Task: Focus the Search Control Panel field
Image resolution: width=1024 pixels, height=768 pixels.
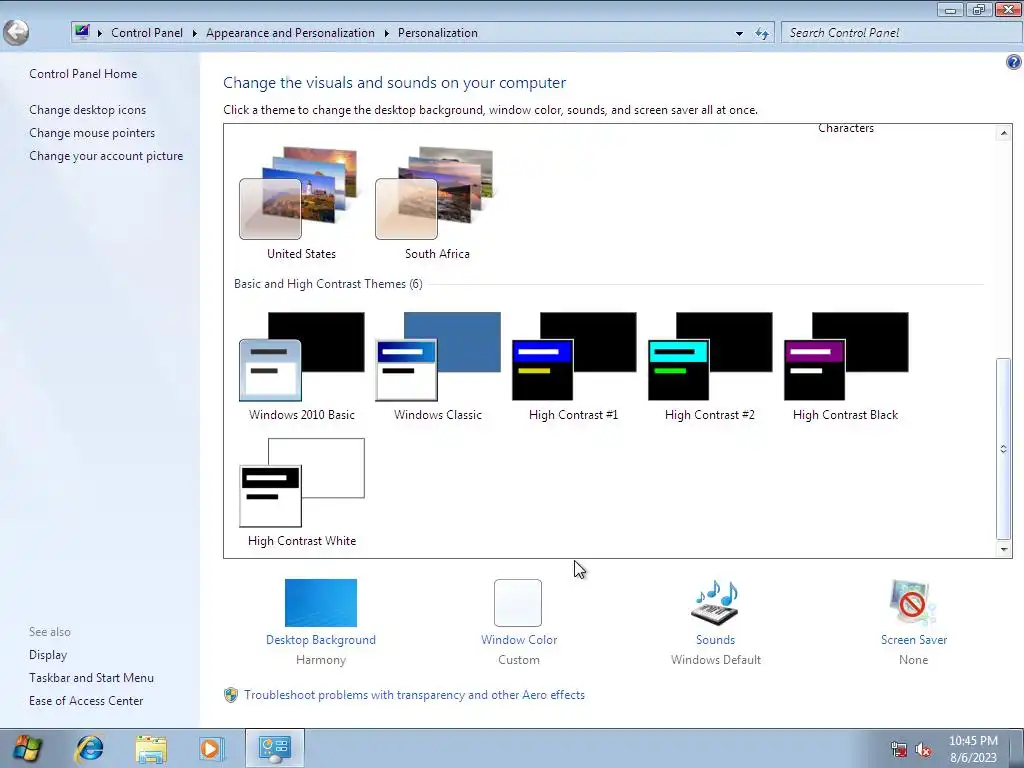Action: coord(902,33)
